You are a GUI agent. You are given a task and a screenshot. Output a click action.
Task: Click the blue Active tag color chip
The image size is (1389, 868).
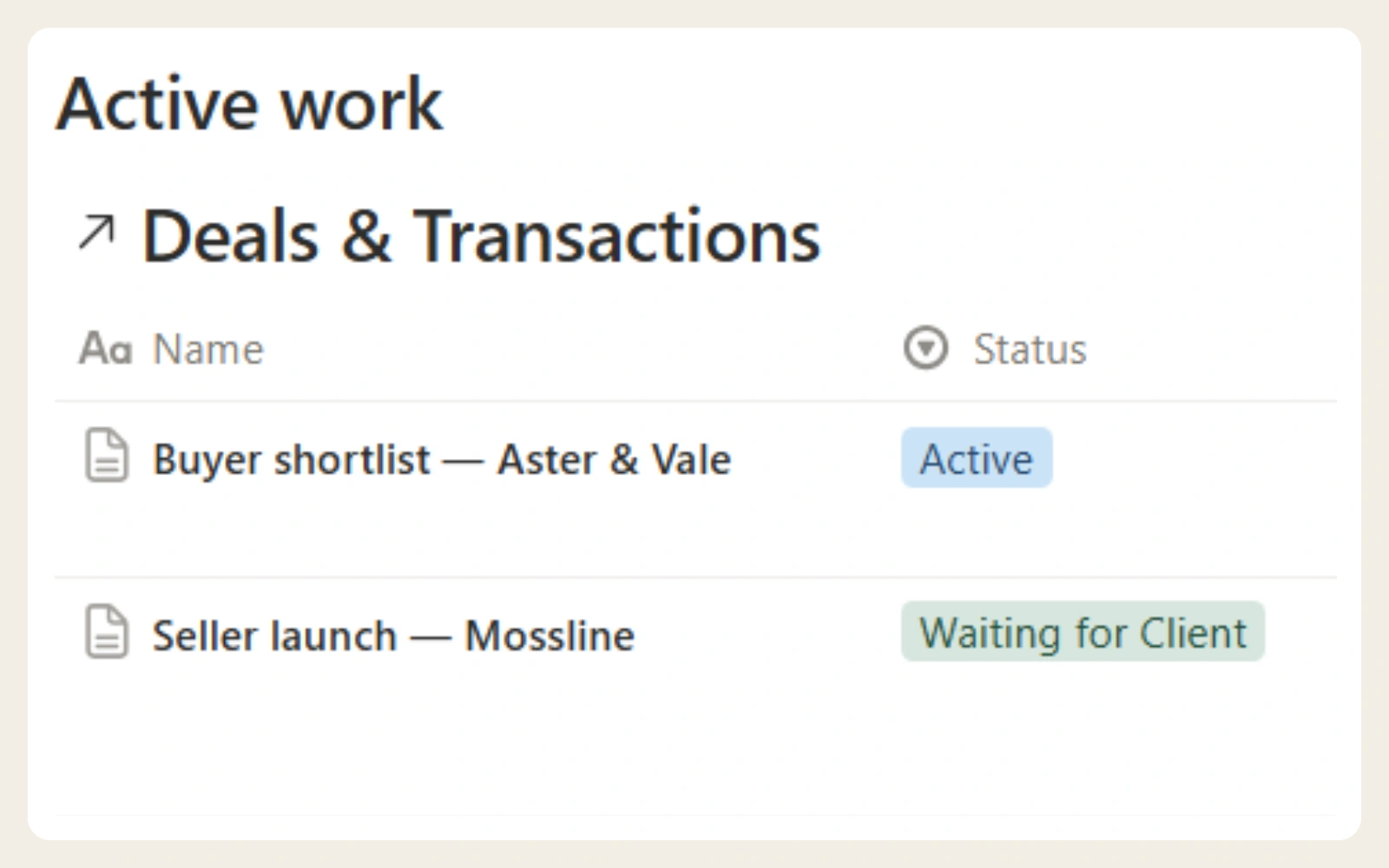[977, 457]
